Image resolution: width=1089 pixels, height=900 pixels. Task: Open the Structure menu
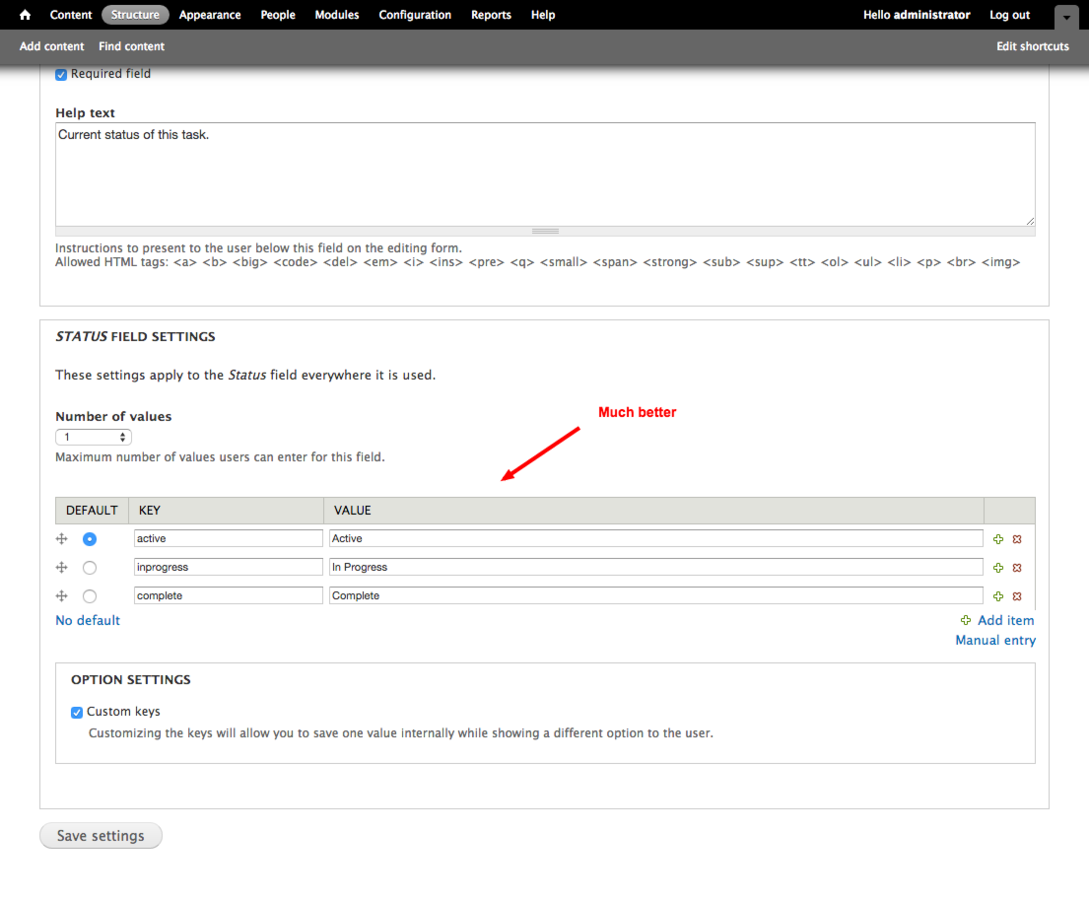coord(135,15)
